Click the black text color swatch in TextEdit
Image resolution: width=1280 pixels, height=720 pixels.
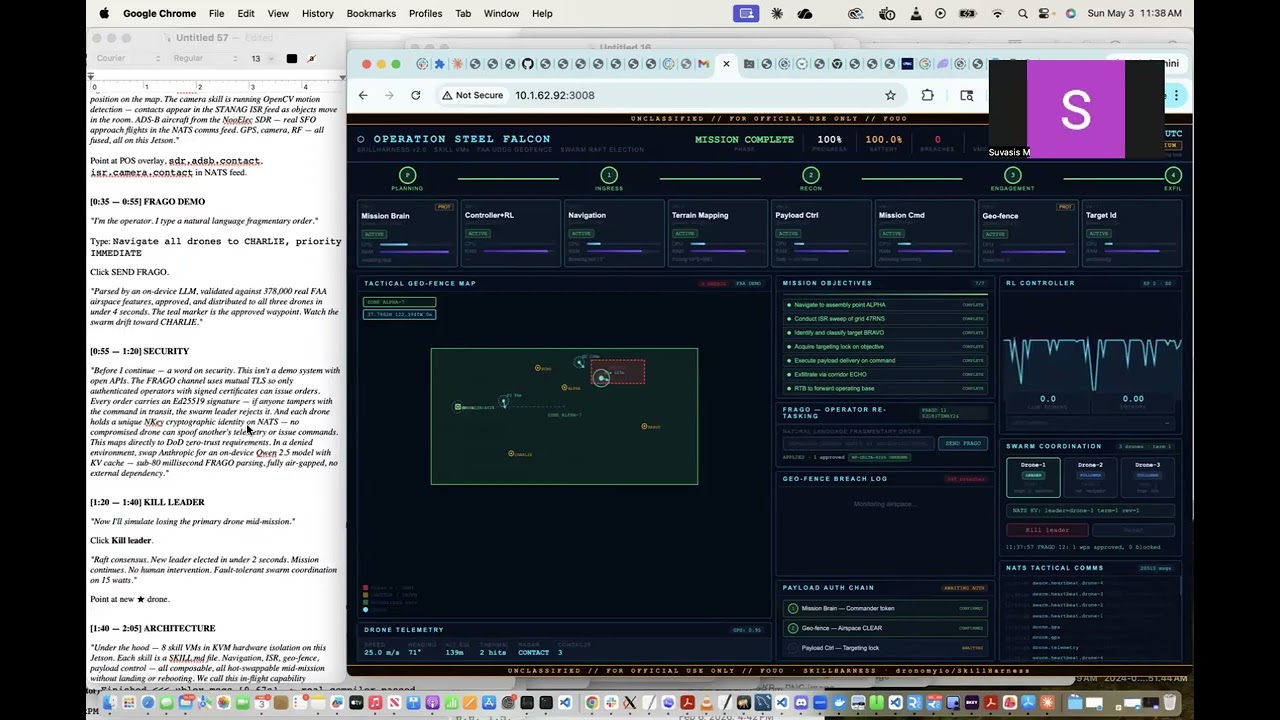pyautogui.click(x=291, y=59)
